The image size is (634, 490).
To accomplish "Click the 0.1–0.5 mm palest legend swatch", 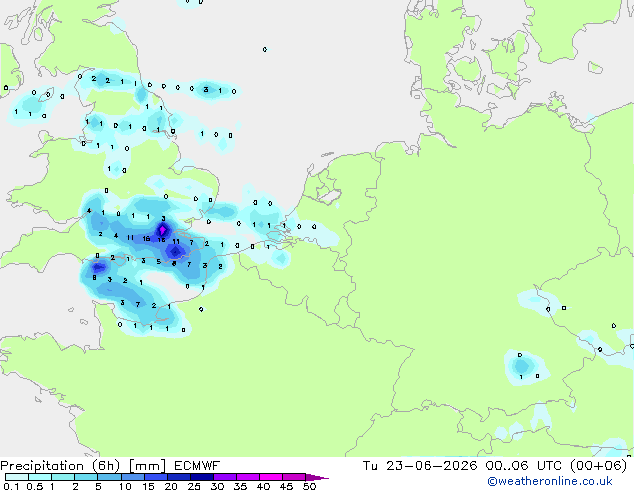I will click(x=17, y=477).
